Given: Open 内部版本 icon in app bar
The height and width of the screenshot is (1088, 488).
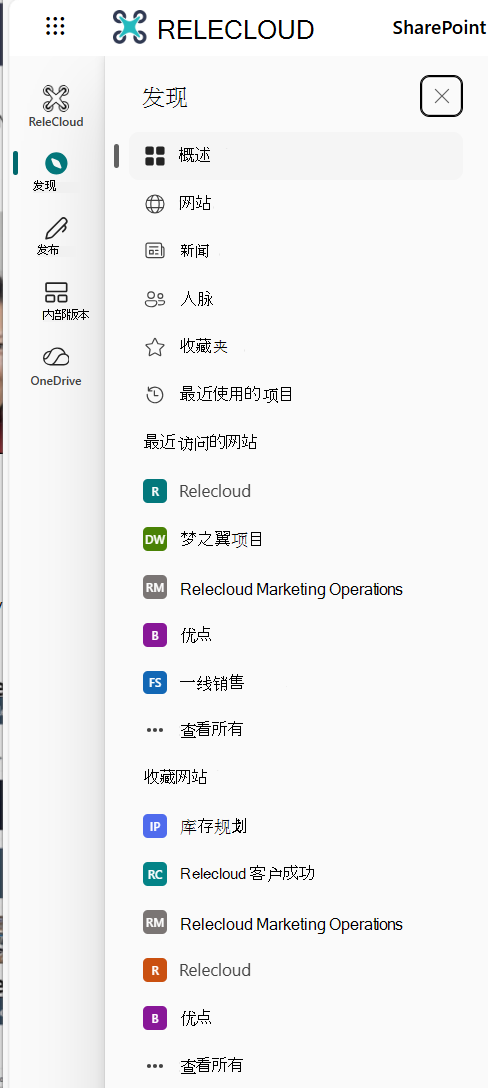Looking at the screenshot, I should pos(56,292).
